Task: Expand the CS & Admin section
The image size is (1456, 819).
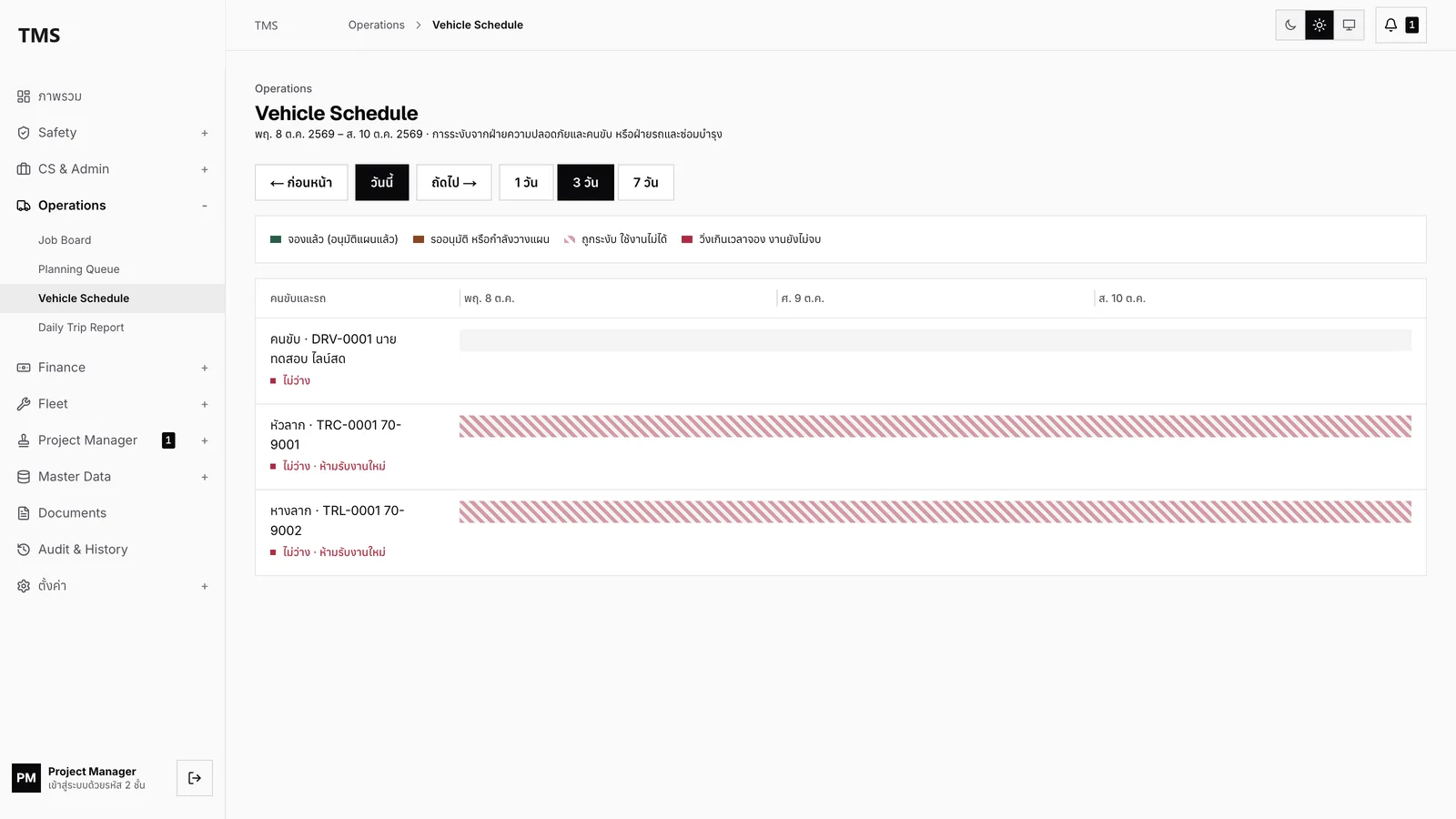Action: click(205, 169)
